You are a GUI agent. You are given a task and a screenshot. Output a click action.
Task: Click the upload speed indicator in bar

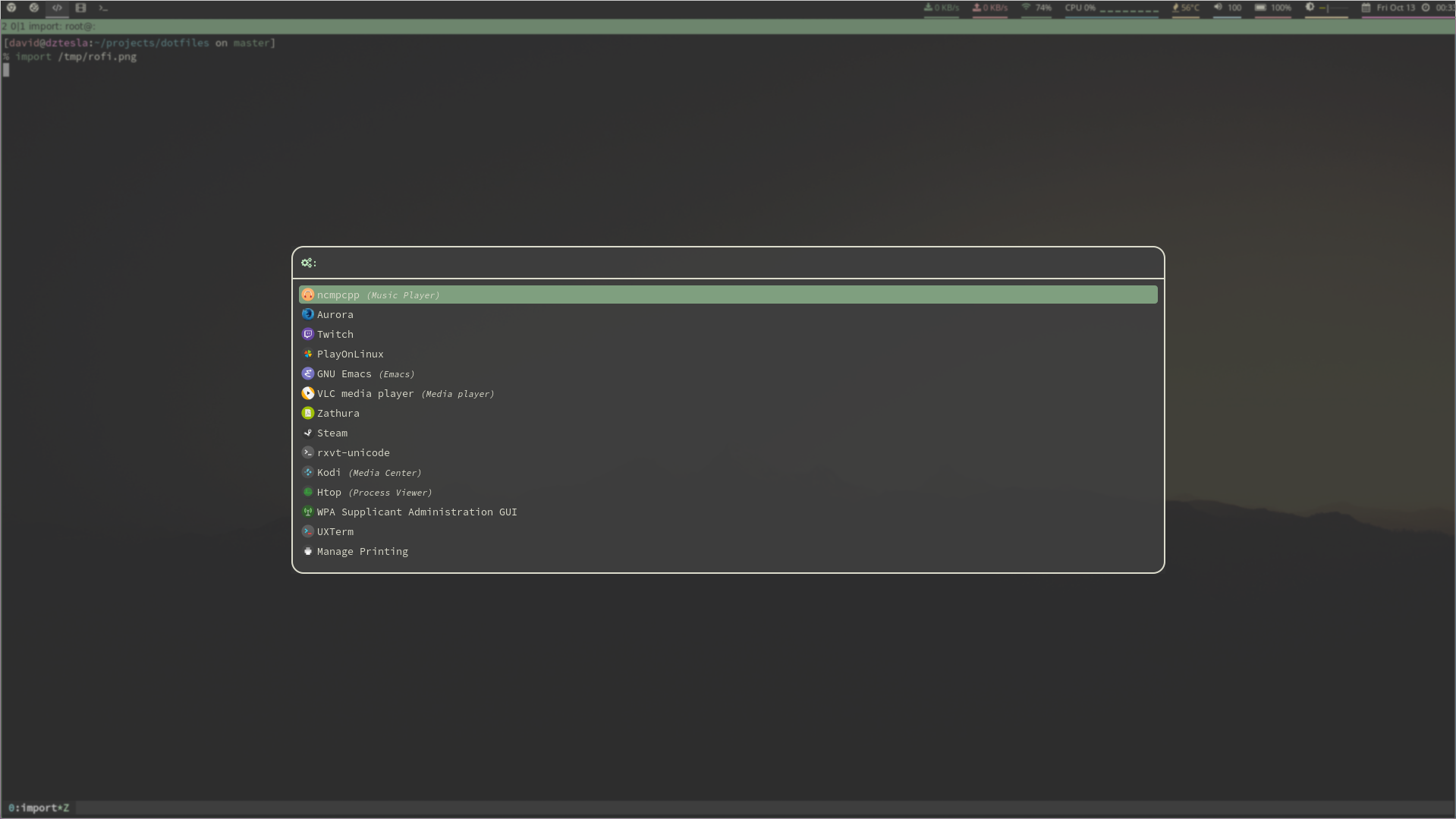click(990, 8)
